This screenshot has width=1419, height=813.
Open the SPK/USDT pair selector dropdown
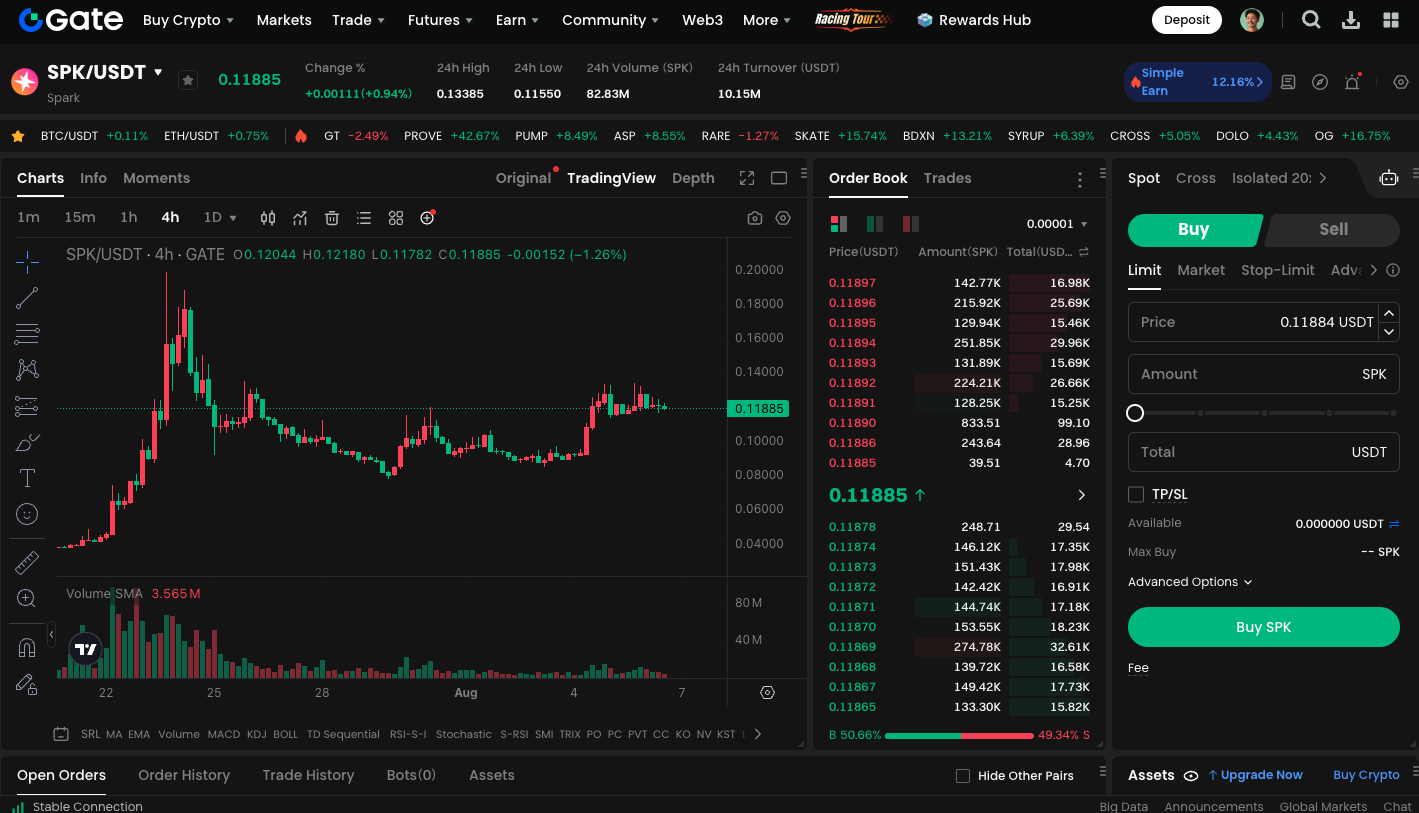coord(158,72)
